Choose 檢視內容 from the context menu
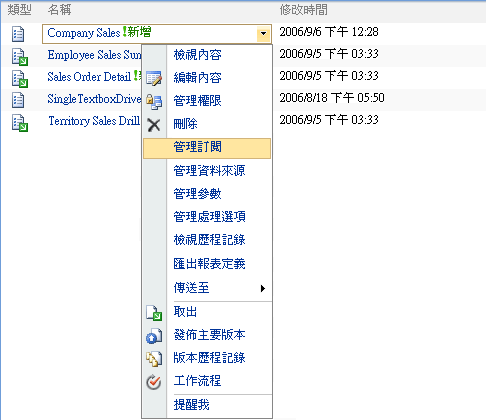 (207, 55)
